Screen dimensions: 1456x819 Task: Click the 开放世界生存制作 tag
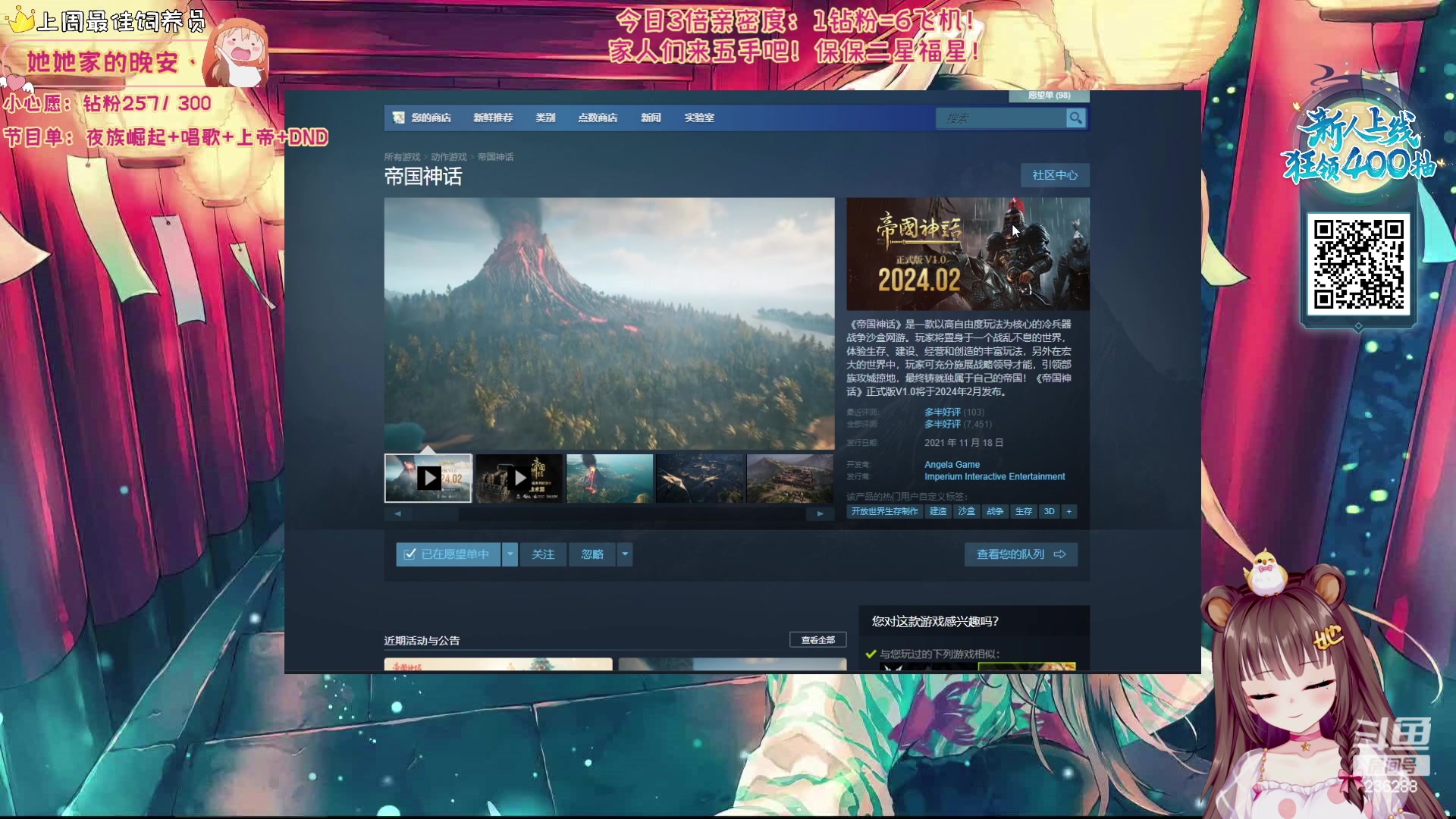coord(884,512)
